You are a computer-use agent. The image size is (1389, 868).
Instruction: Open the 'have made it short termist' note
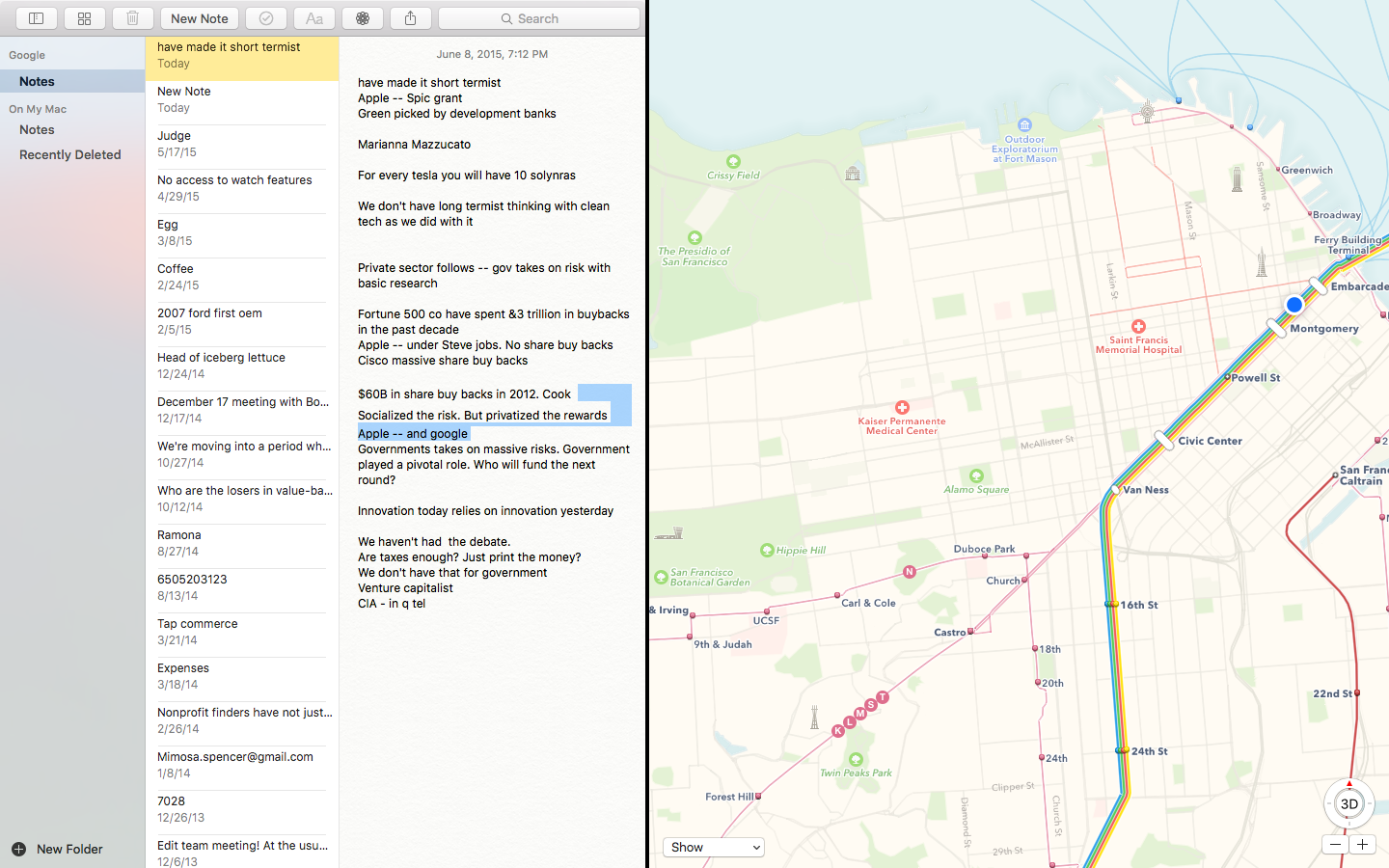[x=242, y=58]
